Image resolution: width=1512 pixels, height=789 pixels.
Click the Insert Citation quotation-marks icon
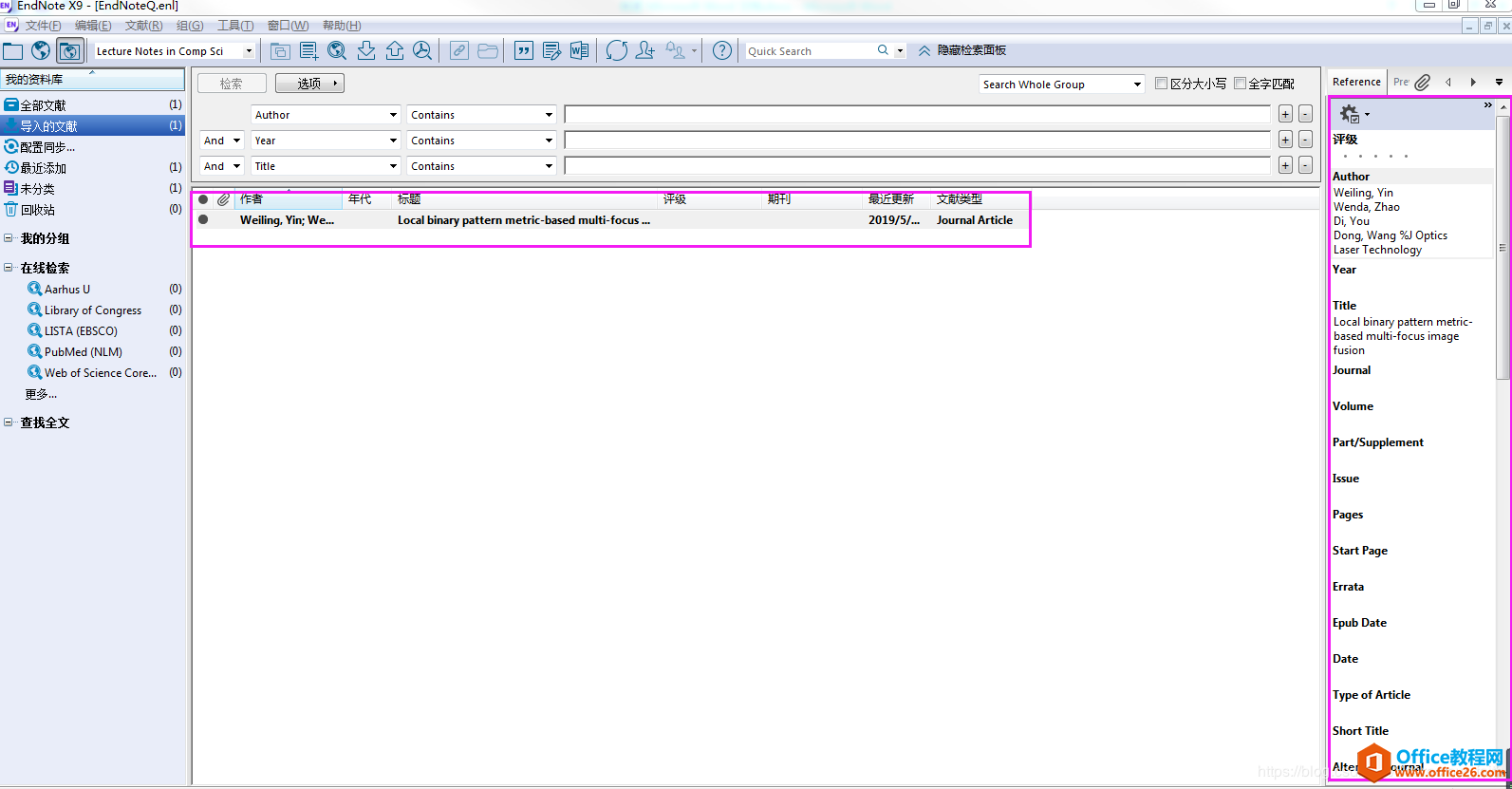(524, 50)
